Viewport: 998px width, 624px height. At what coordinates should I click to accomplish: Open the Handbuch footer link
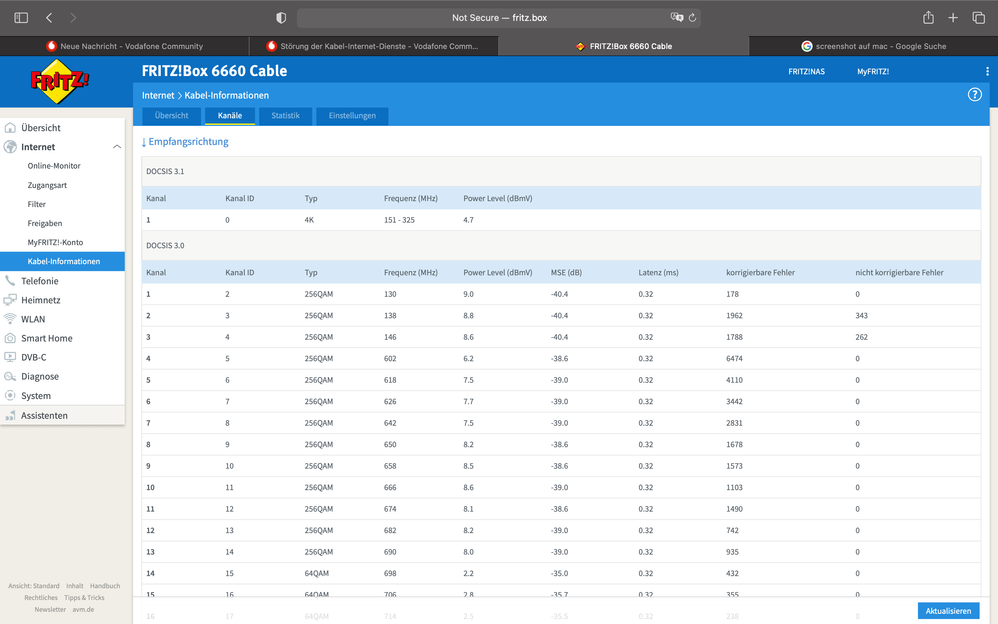point(105,586)
